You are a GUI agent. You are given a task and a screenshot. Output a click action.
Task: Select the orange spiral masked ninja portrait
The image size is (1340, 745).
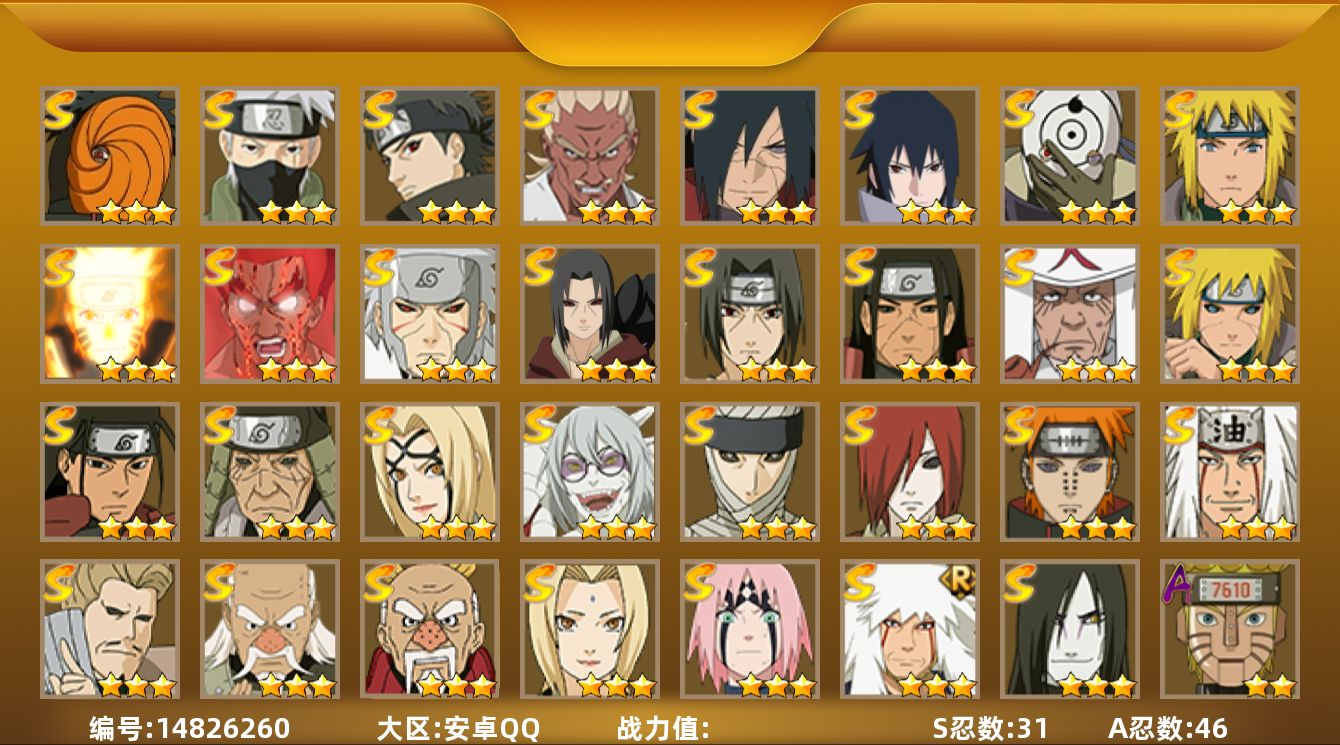pyautogui.click(x=110, y=156)
